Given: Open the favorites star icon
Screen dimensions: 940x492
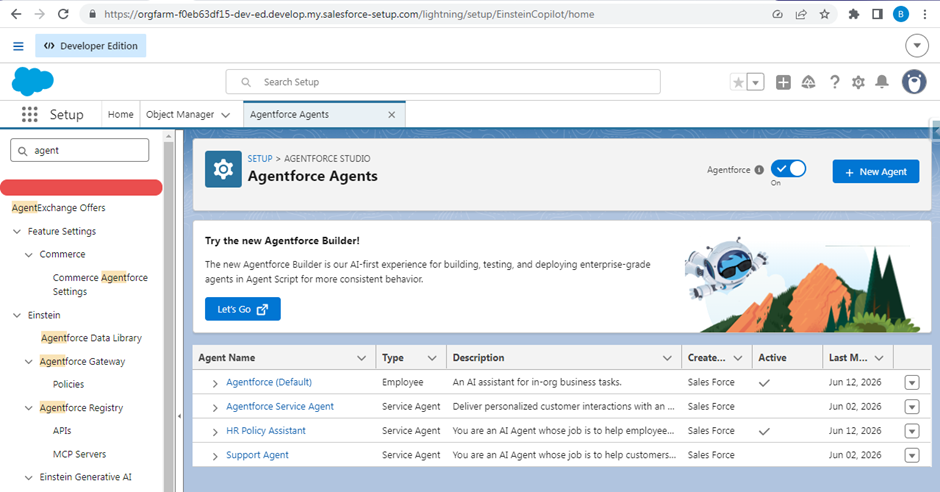Looking at the screenshot, I should tap(739, 82).
